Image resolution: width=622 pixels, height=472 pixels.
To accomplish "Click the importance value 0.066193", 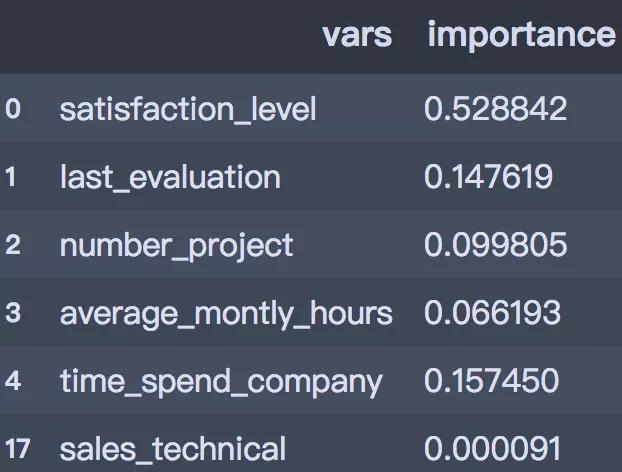I will click(492, 313).
